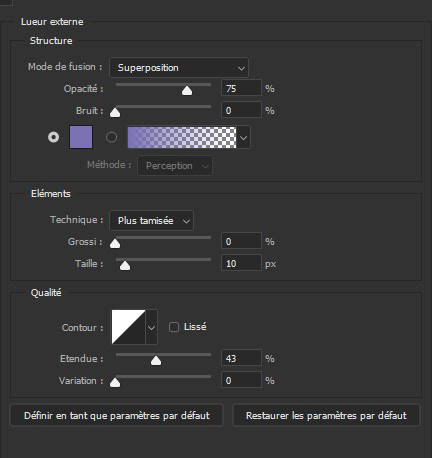Click the Contour curve thumbnail
Image resolution: width=432 pixels, height=458 pixels.
[128, 327]
